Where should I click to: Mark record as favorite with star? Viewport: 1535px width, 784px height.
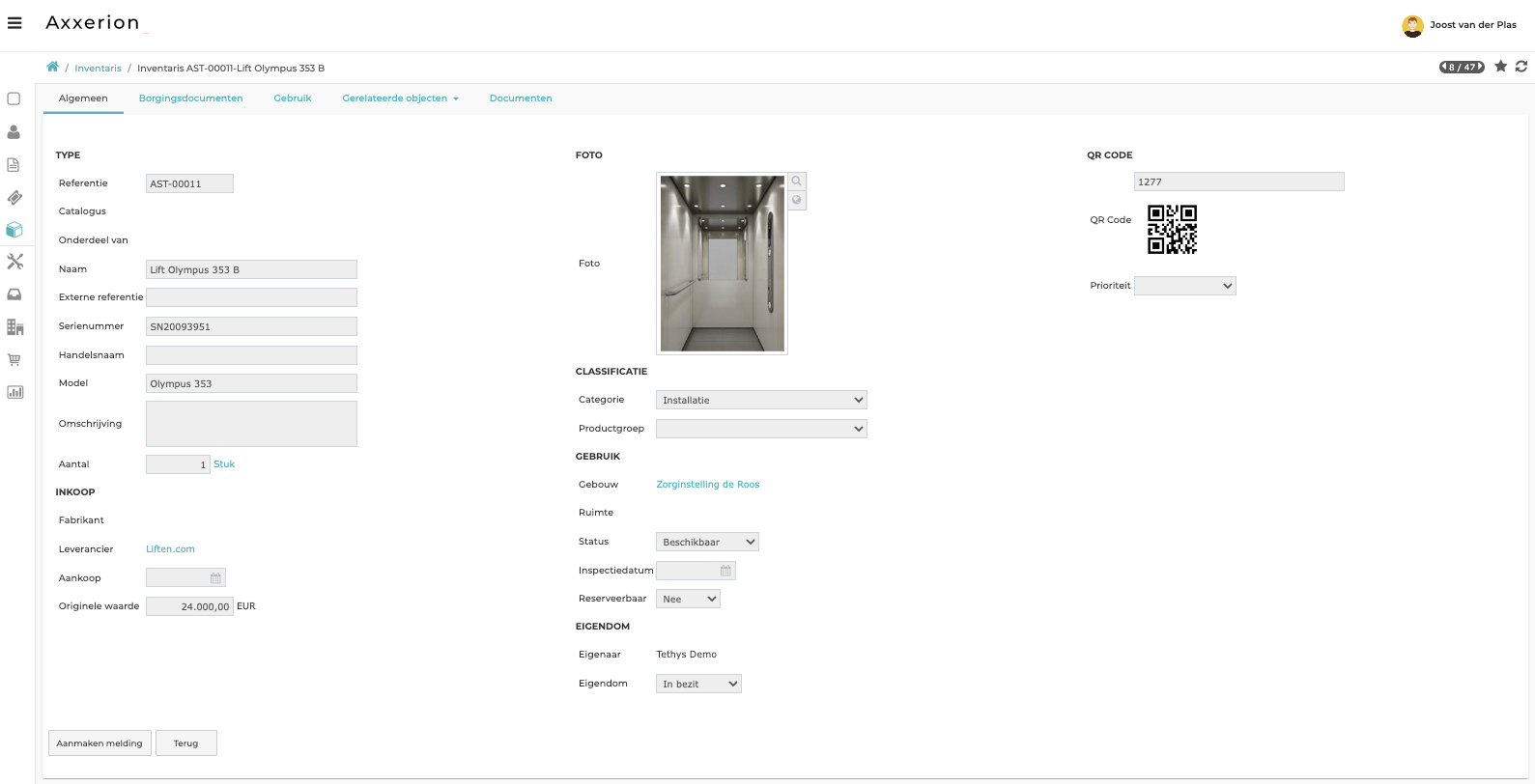(1500, 66)
